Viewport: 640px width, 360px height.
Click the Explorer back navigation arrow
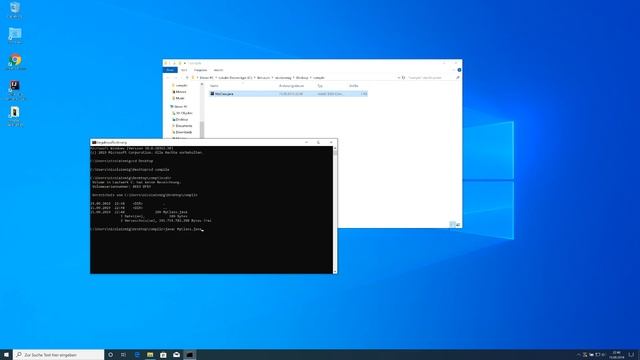(167, 78)
